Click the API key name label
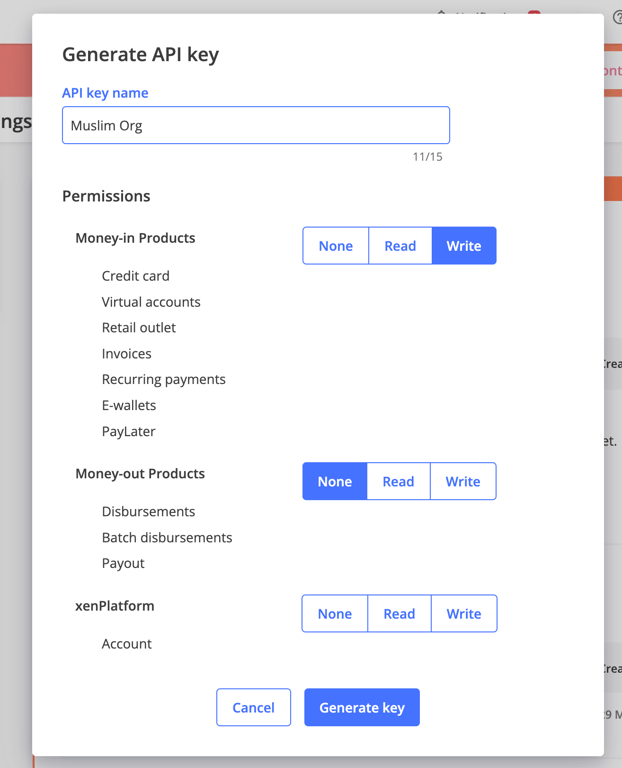This screenshot has height=768, width=622. (x=105, y=93)
